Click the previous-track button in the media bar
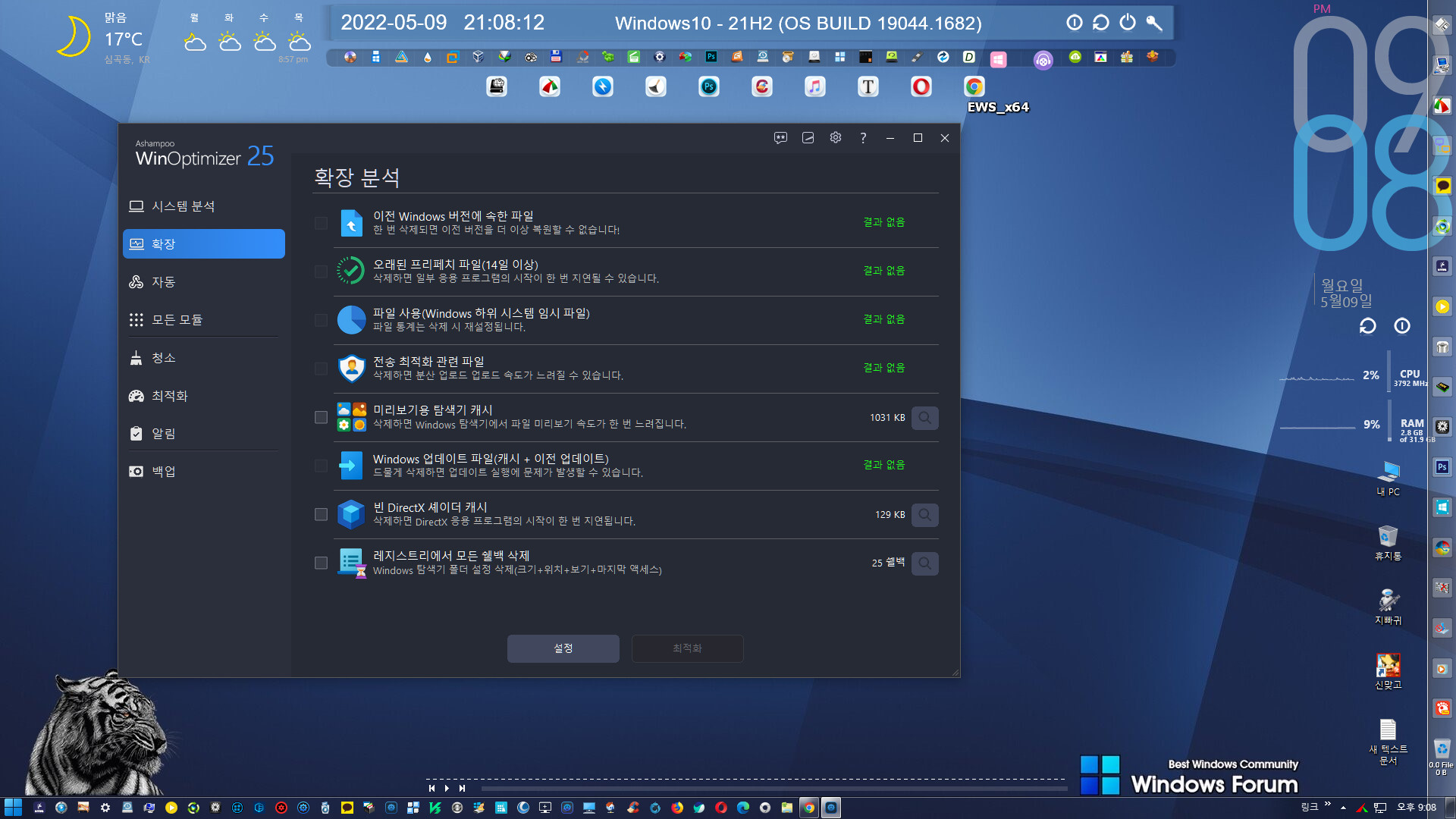 click(x=432, y=789)
